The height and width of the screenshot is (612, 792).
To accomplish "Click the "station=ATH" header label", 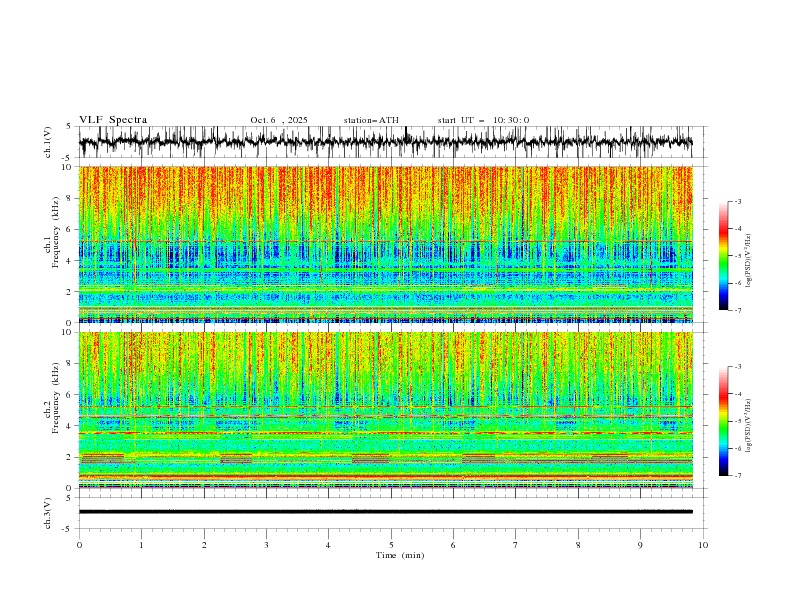I will (x=371, y=120).
